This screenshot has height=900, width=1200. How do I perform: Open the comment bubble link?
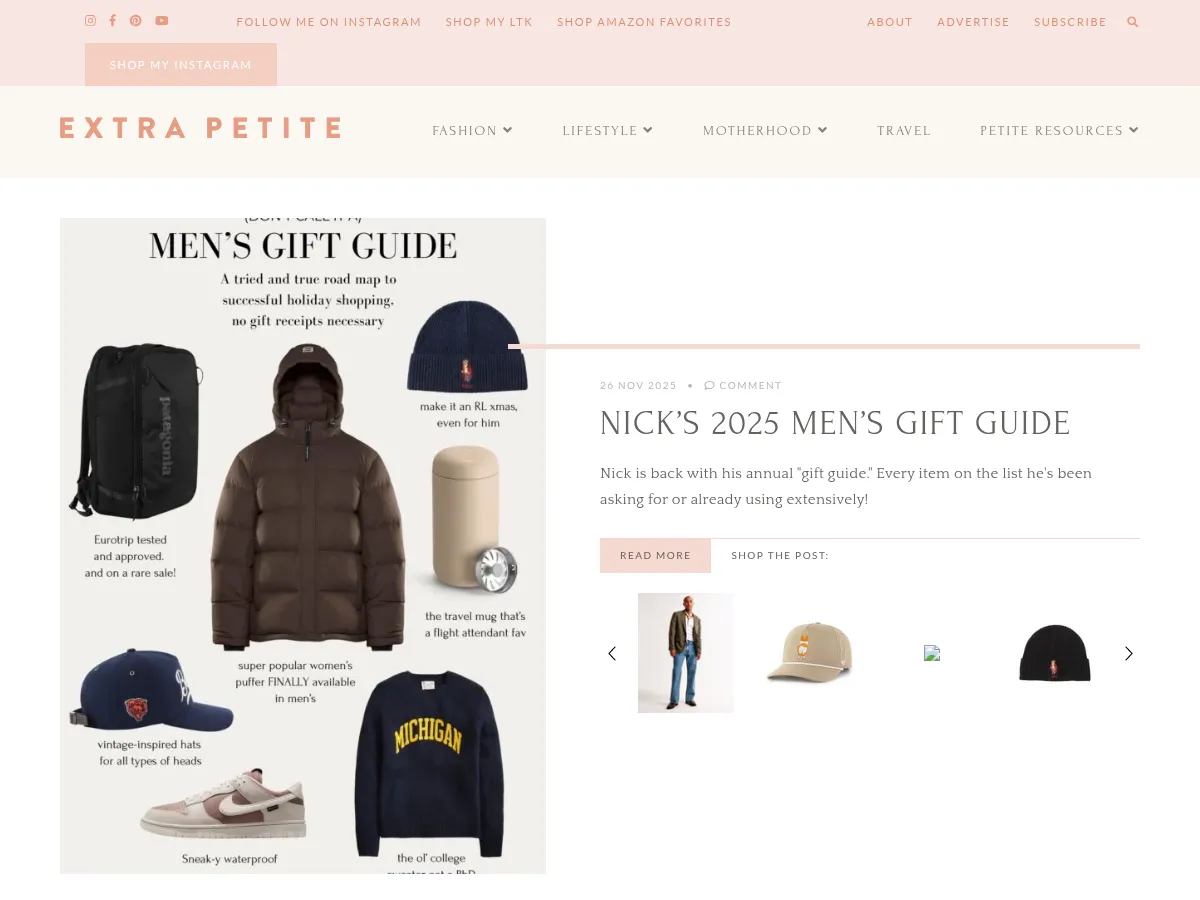tap(743, 385)
